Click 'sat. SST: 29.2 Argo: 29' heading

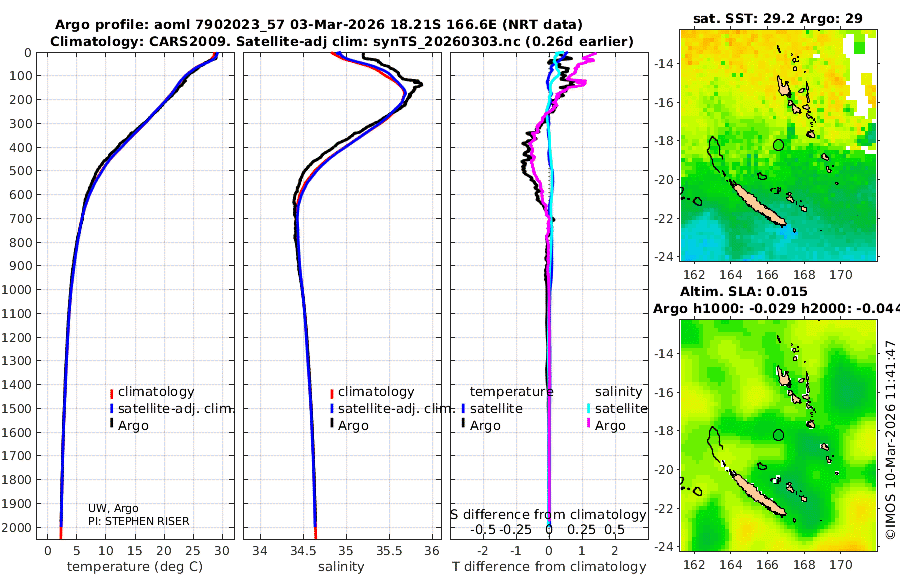[x=778, y=18]
